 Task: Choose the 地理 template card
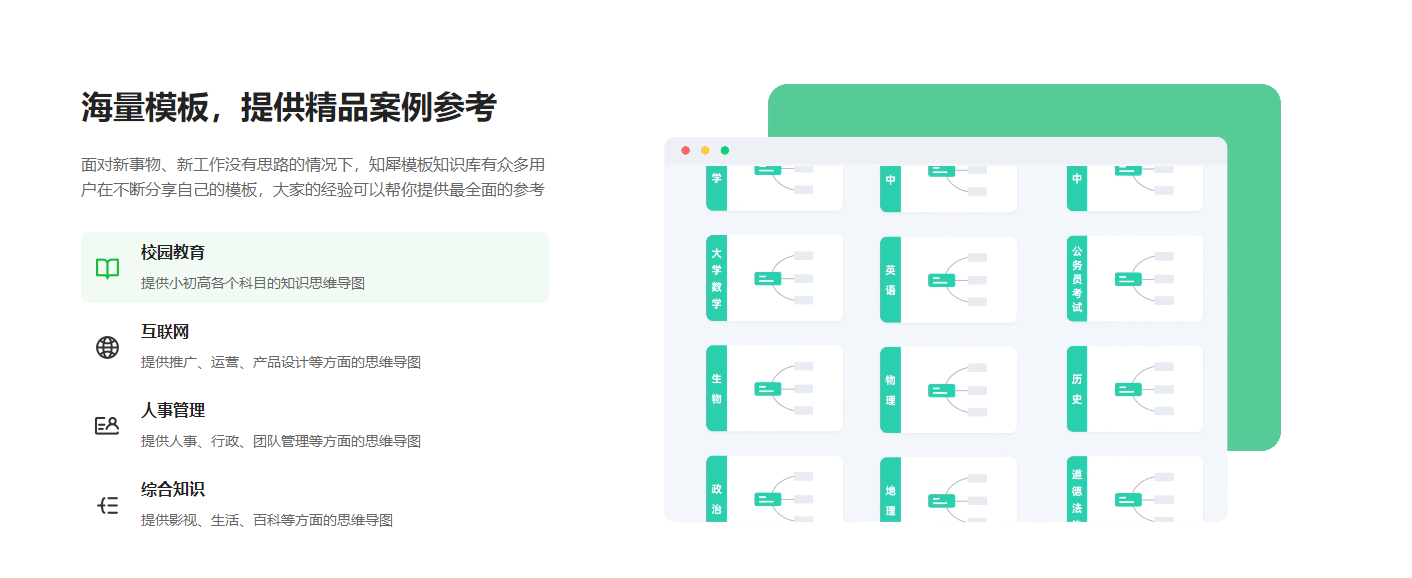(x=948, y=491)
